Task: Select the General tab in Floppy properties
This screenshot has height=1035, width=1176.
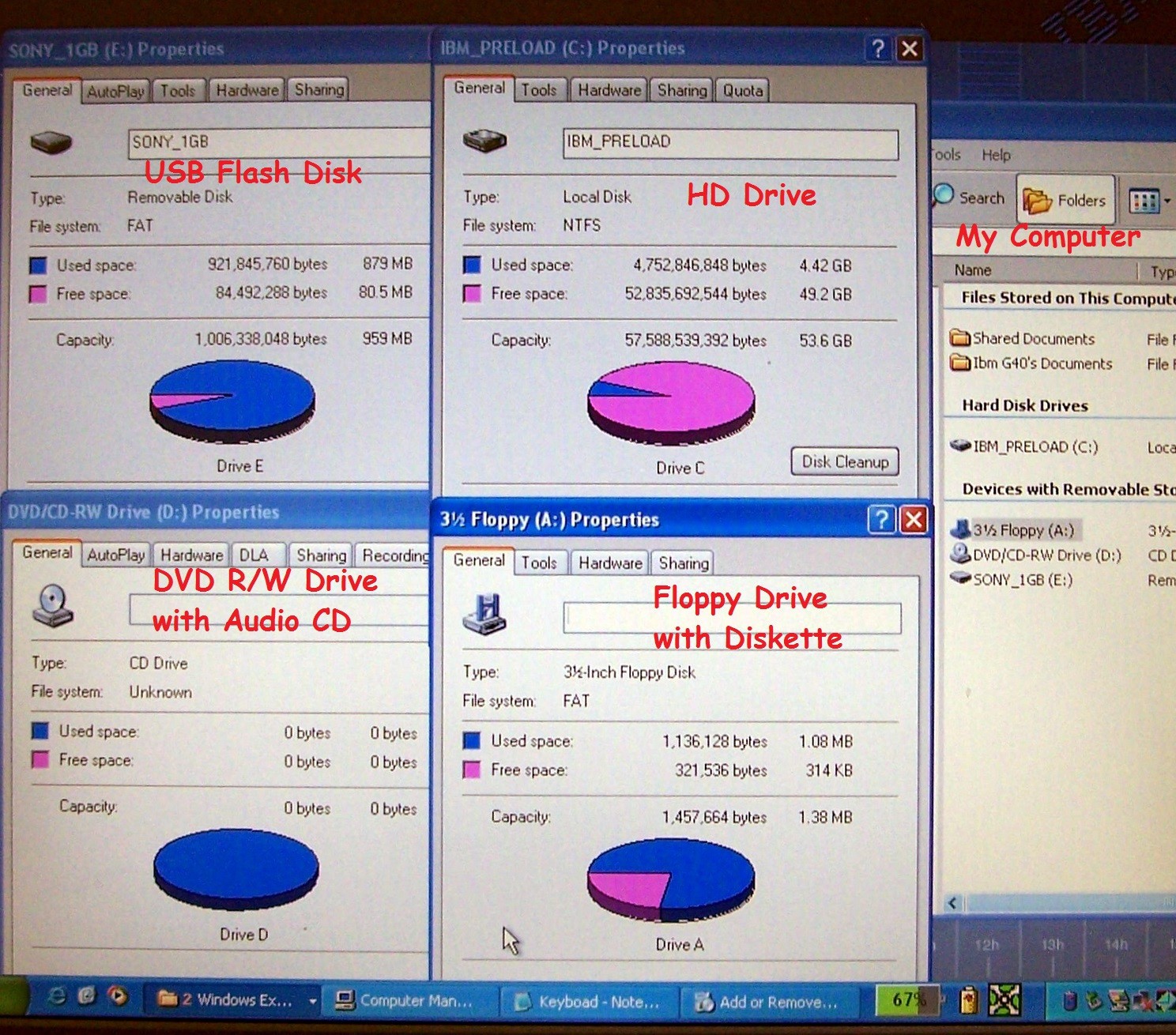Action: [x=479, y=560]
